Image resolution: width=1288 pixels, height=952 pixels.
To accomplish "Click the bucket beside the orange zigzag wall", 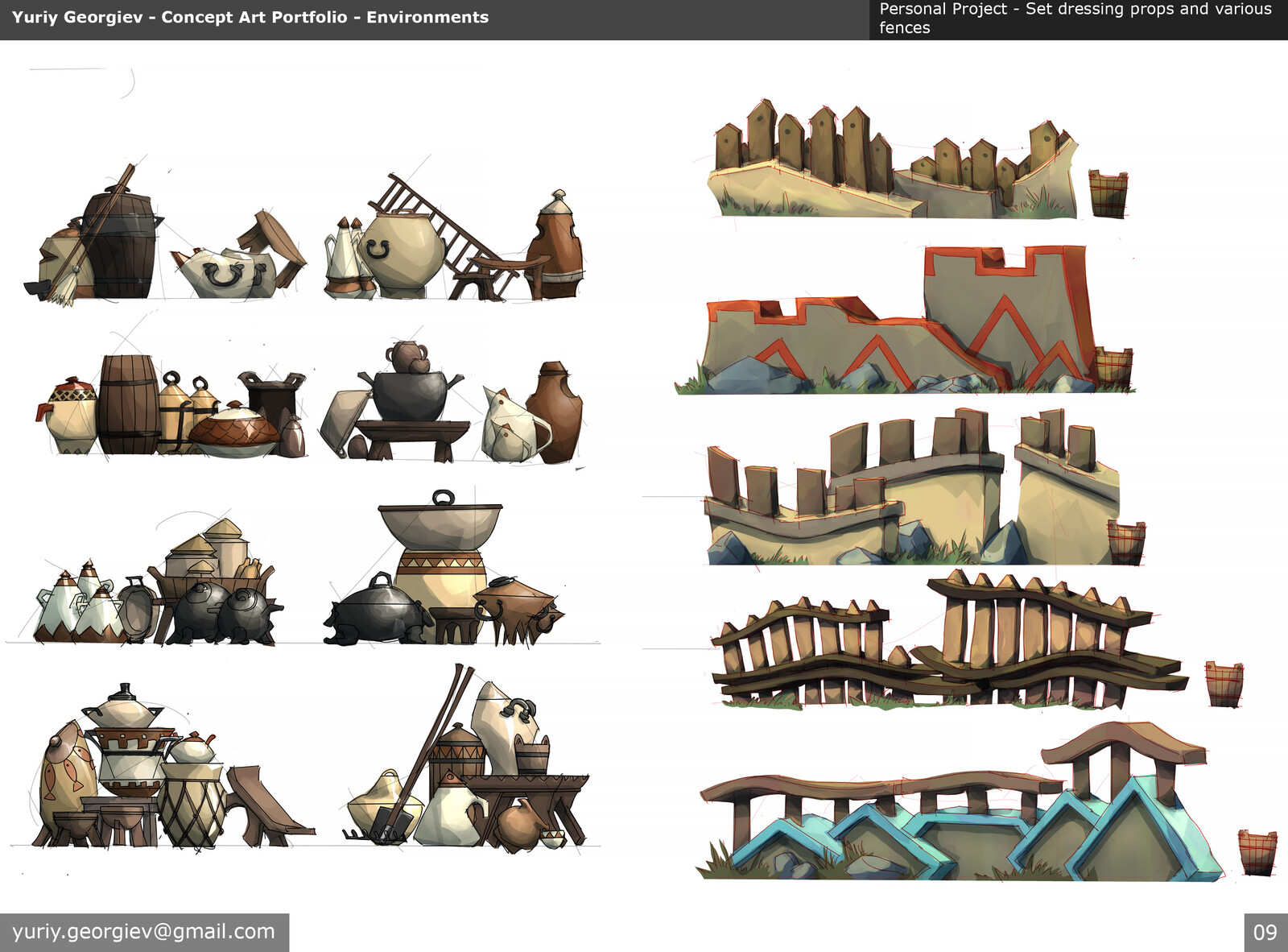I will pos(1113,368).
